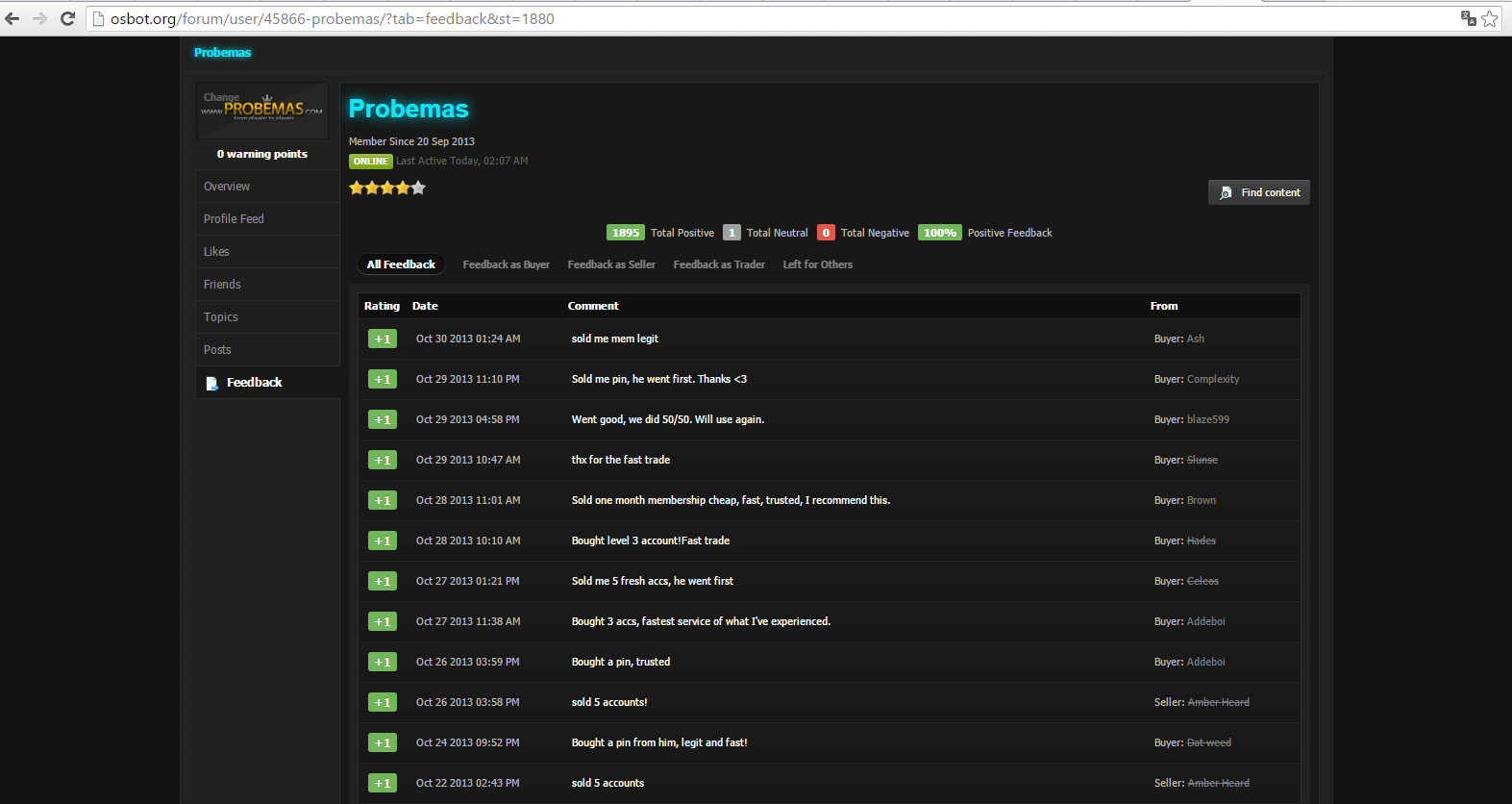Click the '0 warning points' text
1512x804 pixels.
pyautogui.click(x=262, y=154)
